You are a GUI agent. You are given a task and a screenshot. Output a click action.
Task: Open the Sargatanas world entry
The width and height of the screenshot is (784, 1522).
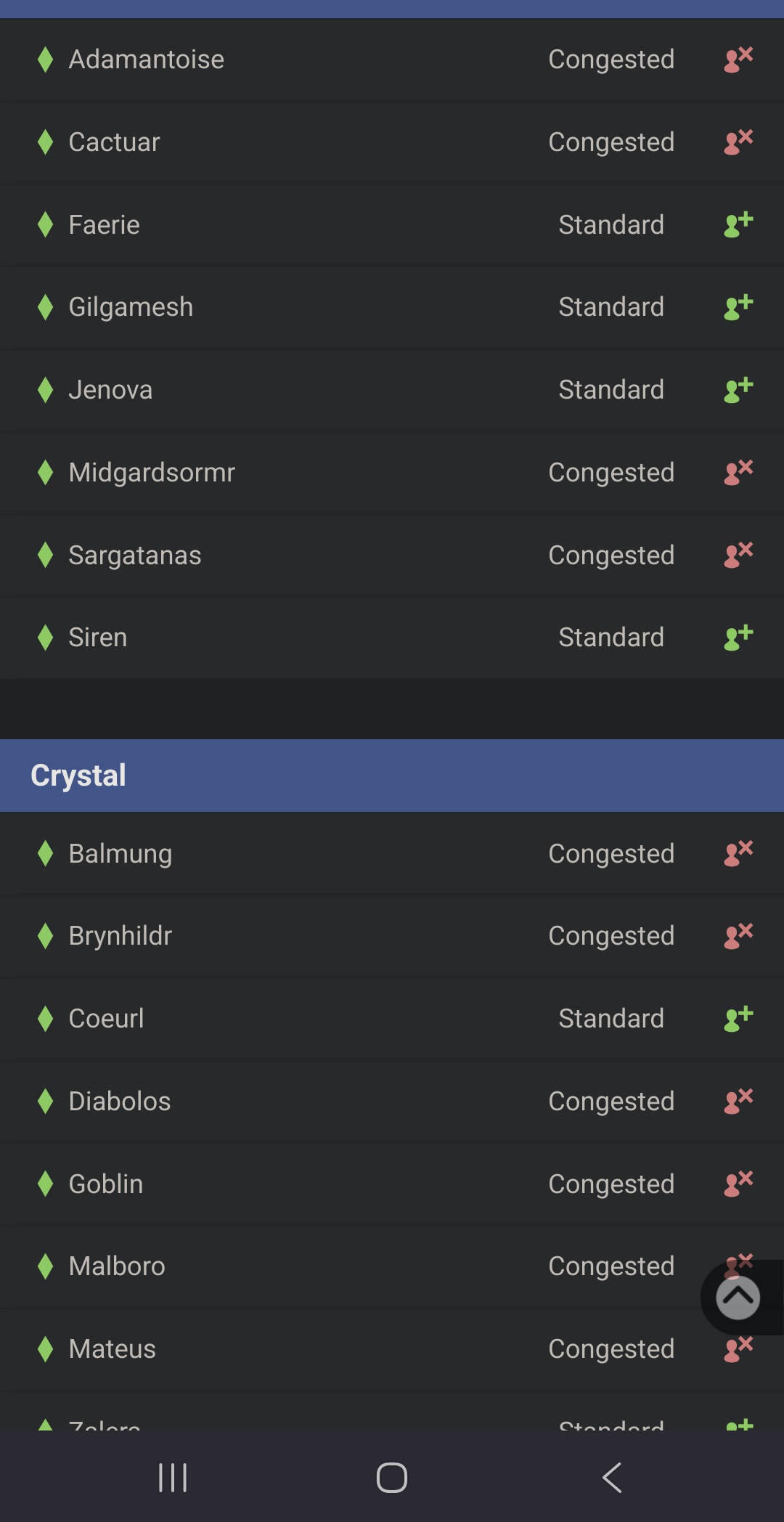[392, 556]
